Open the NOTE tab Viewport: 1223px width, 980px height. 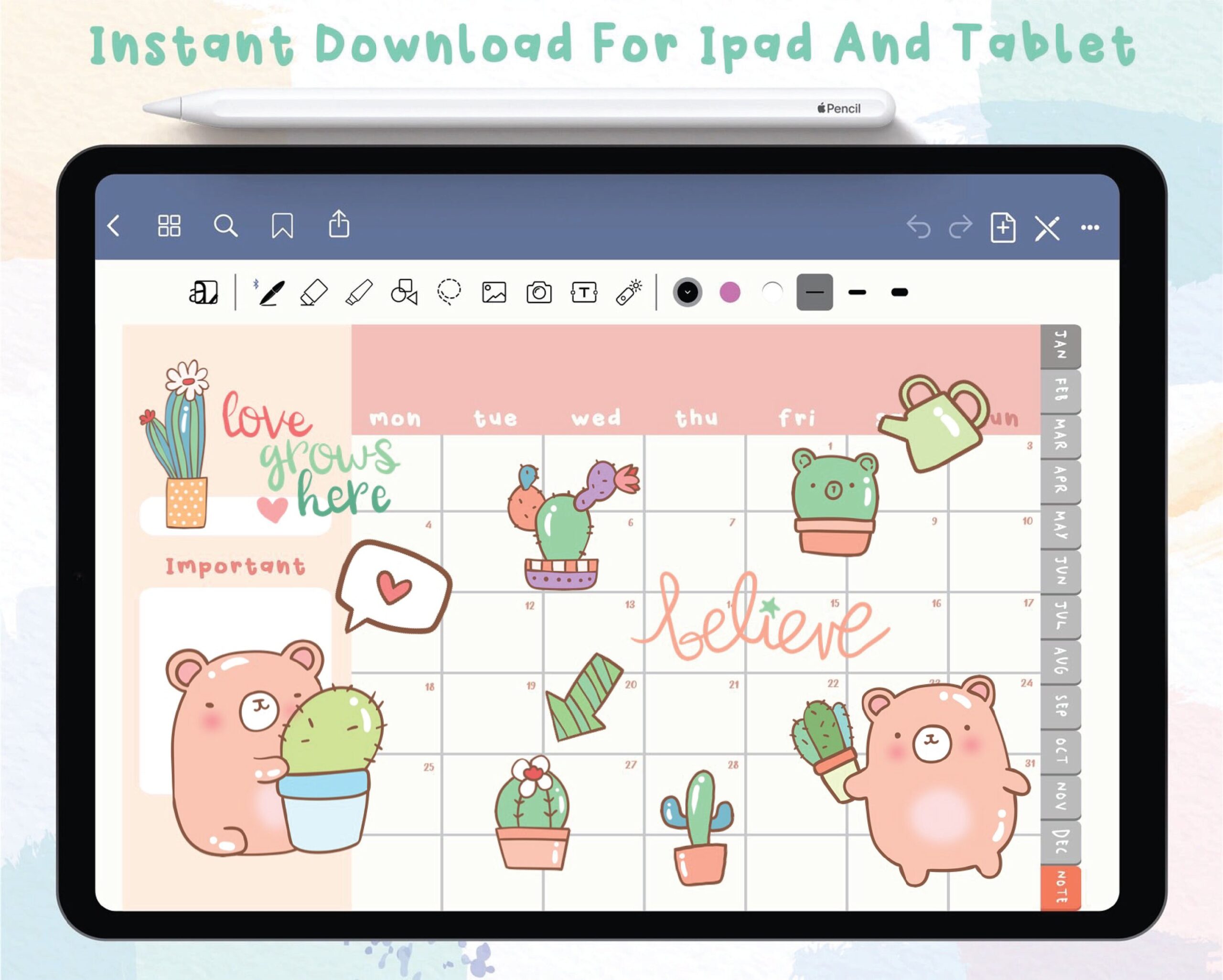coord(1060,887)
